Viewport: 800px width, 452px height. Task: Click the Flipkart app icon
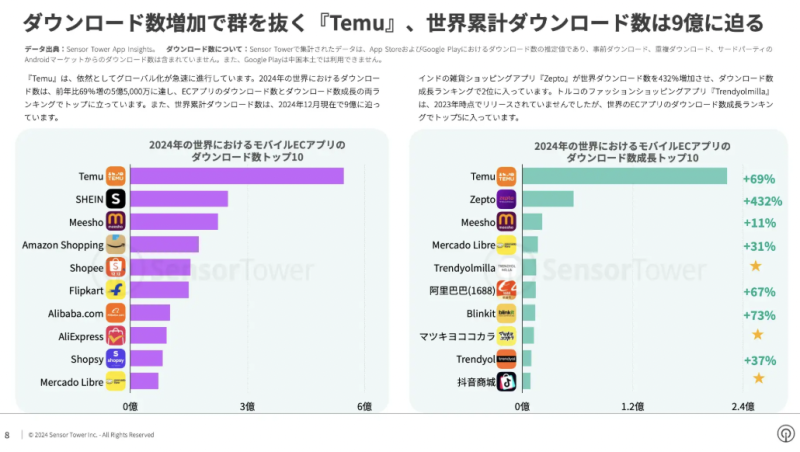click(116, 290)
